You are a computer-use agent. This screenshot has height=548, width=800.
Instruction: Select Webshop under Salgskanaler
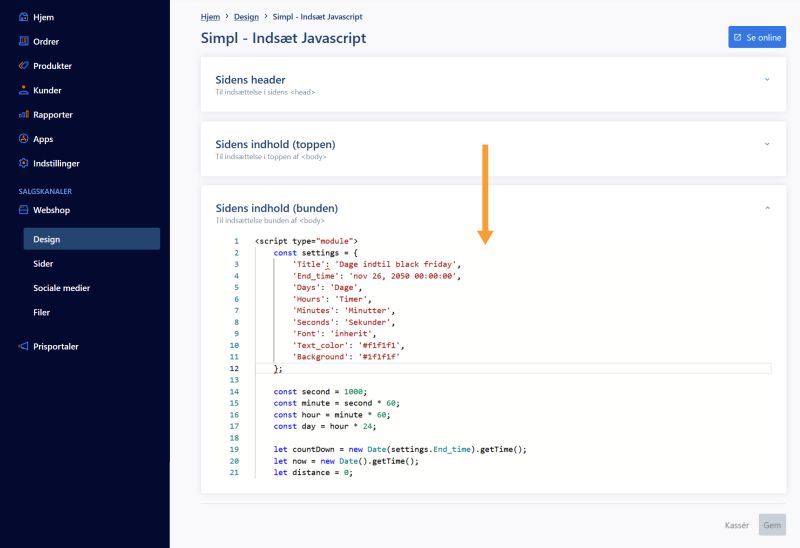coord(52,210)
